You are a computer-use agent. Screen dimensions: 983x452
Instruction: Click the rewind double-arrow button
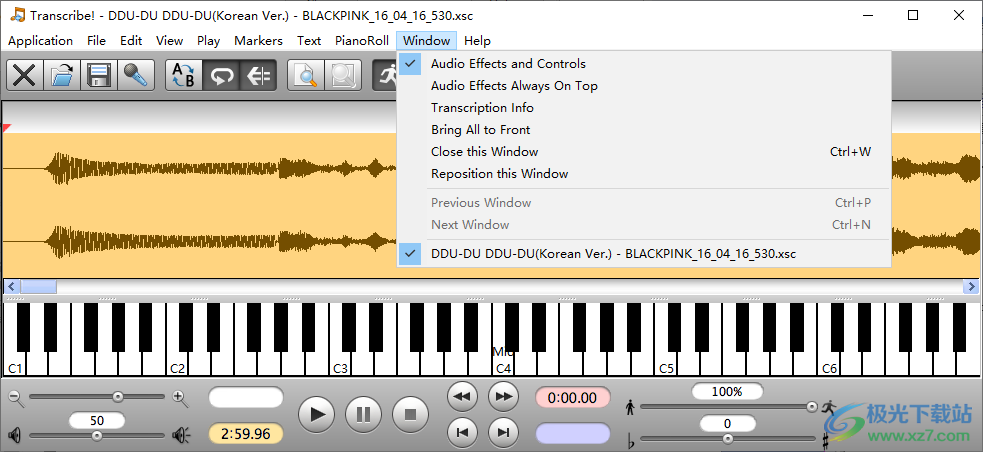pos(462,396)
